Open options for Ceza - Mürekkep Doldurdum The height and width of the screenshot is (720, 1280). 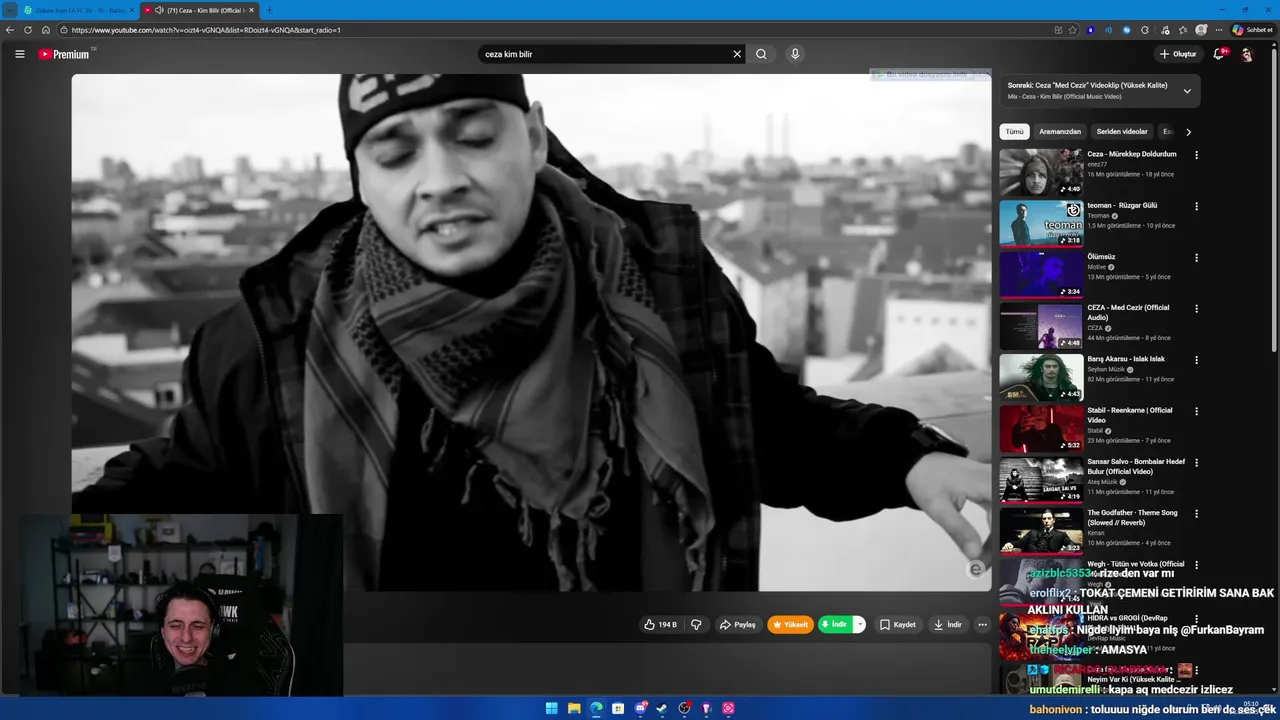tap(1196, 155)
